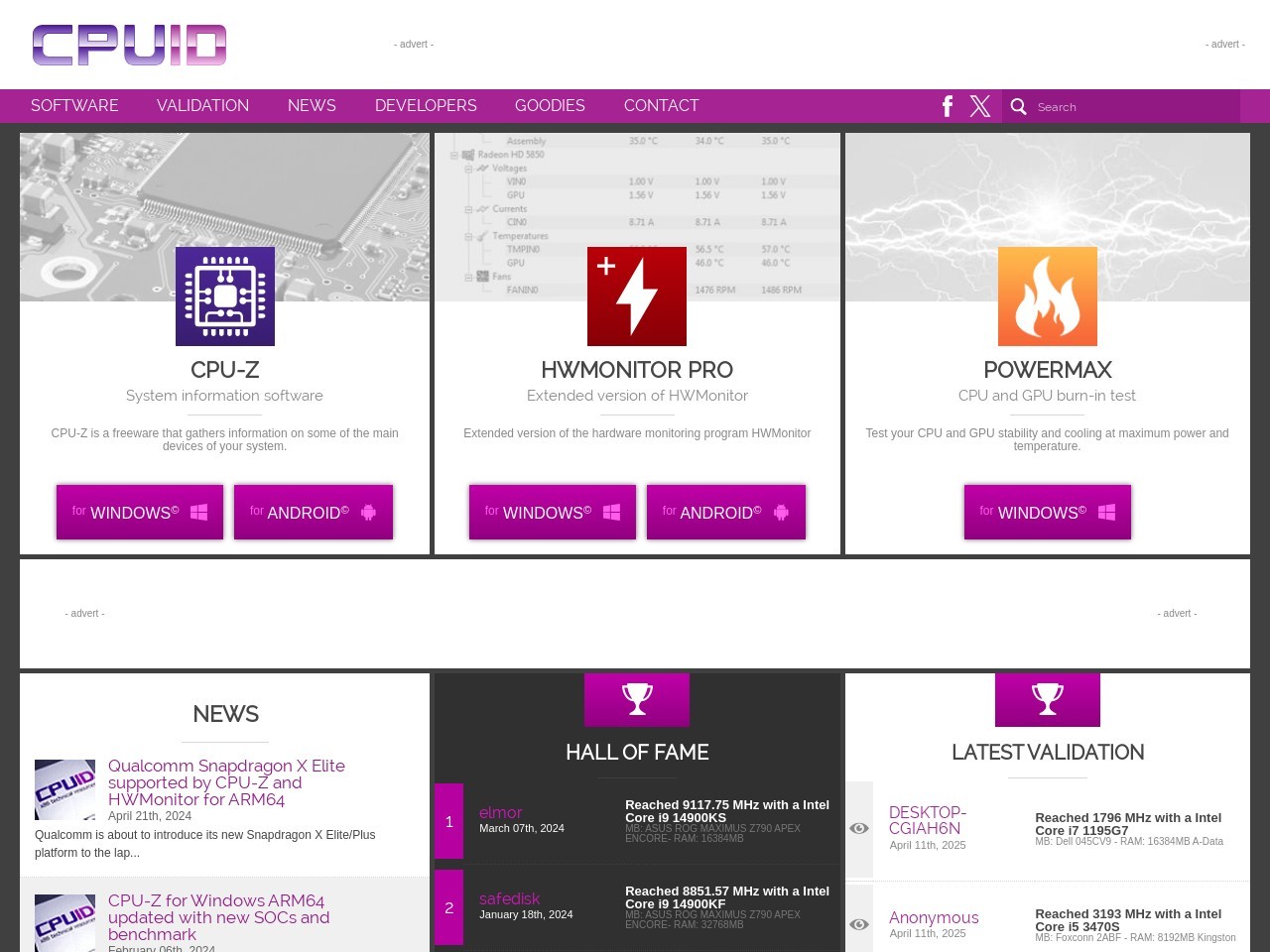The width and height of the screenshot is (1270, 952).
Task: Open CPU-Z for Windows ARM64 news article
Action: [218, 917]
